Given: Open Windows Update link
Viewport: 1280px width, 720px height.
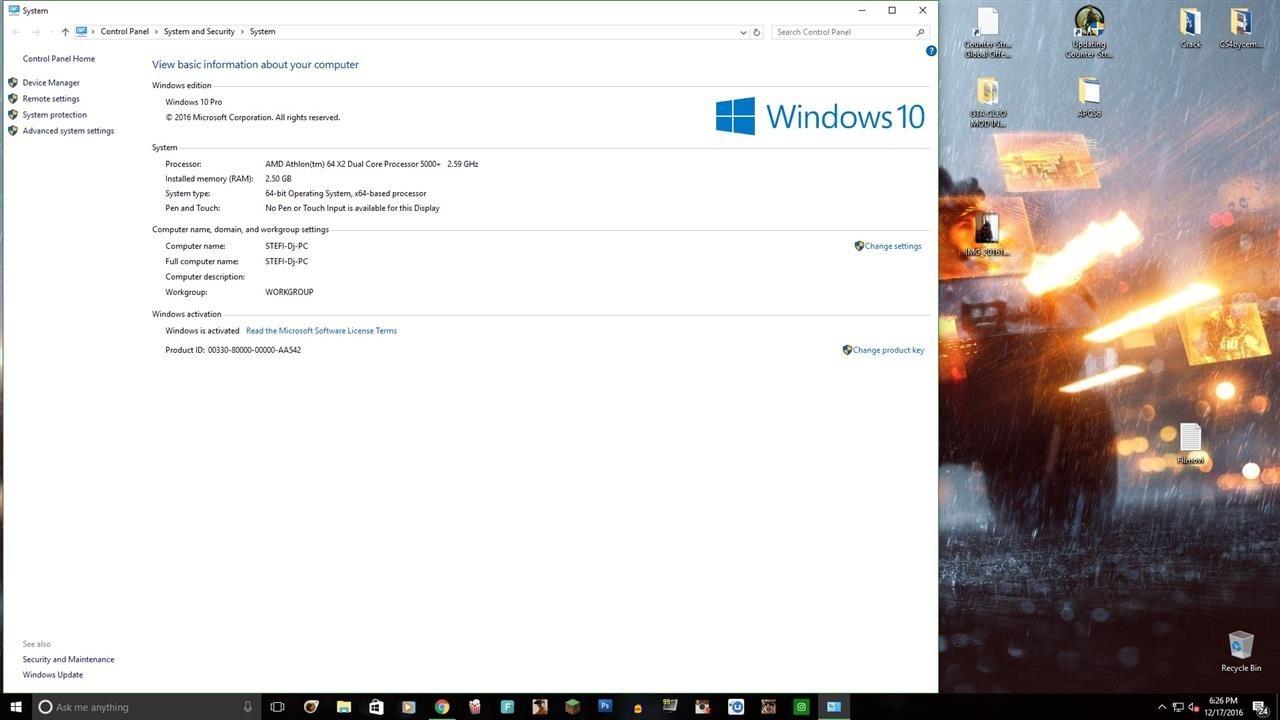Looking at the screenshot, I should [x=53, y=675].
